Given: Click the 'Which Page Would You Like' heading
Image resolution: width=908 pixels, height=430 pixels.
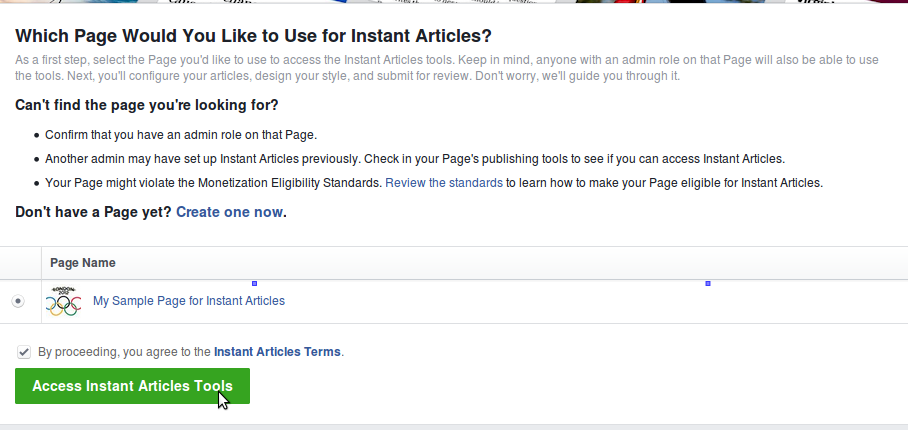Looking at the screenshot, I should click(253, 36).
